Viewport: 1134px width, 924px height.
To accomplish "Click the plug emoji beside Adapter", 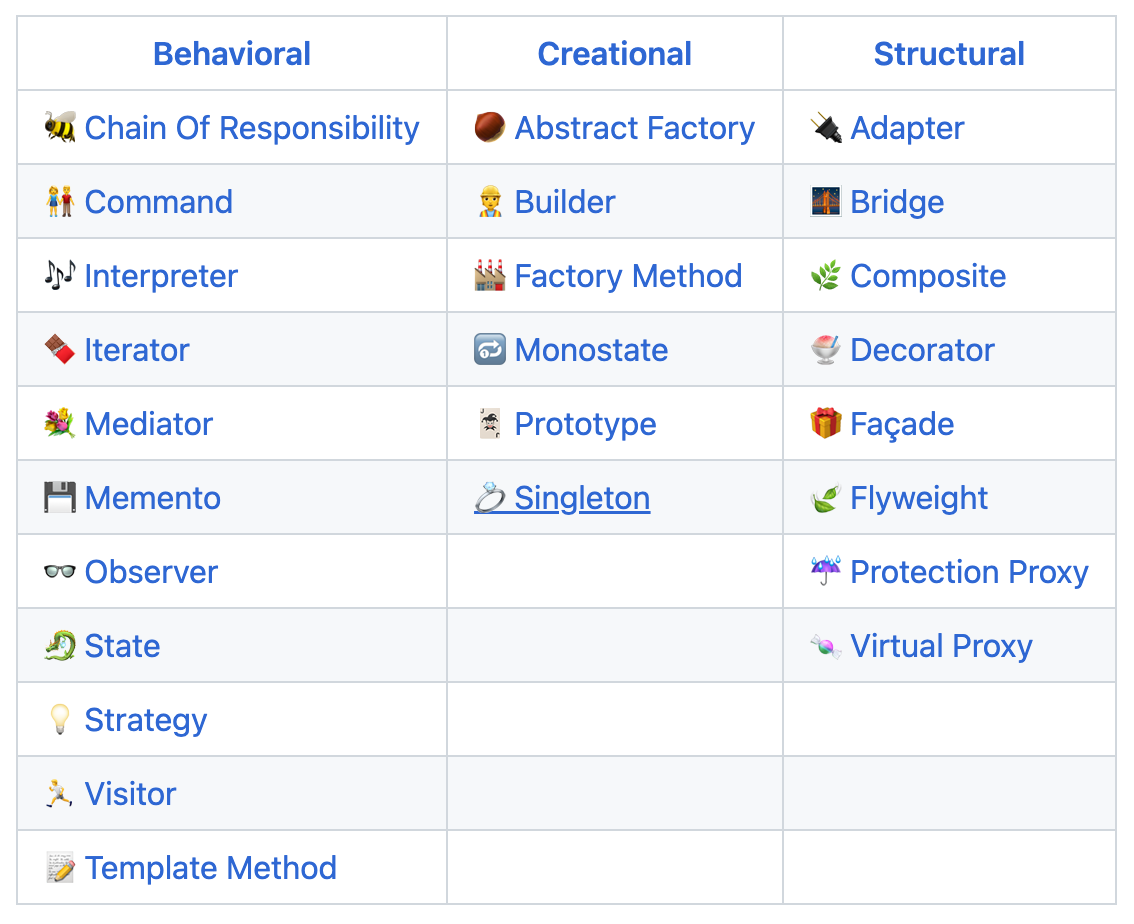I will tap(826, 127).
